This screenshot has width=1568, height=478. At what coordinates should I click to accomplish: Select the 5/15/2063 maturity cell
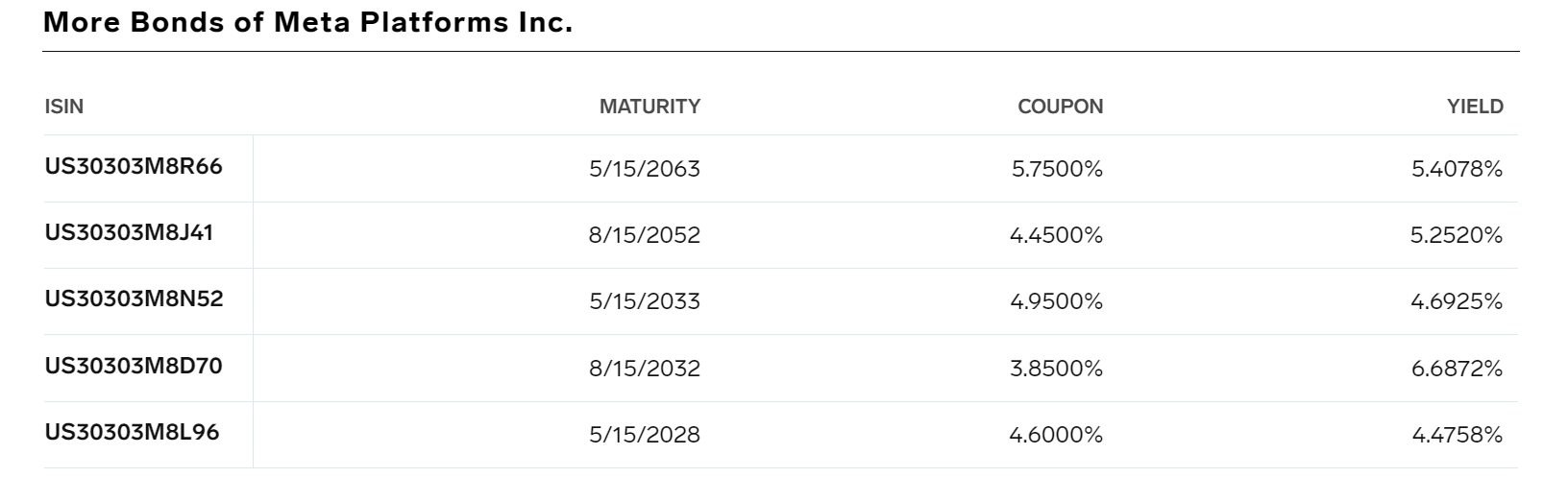(644, 169)
